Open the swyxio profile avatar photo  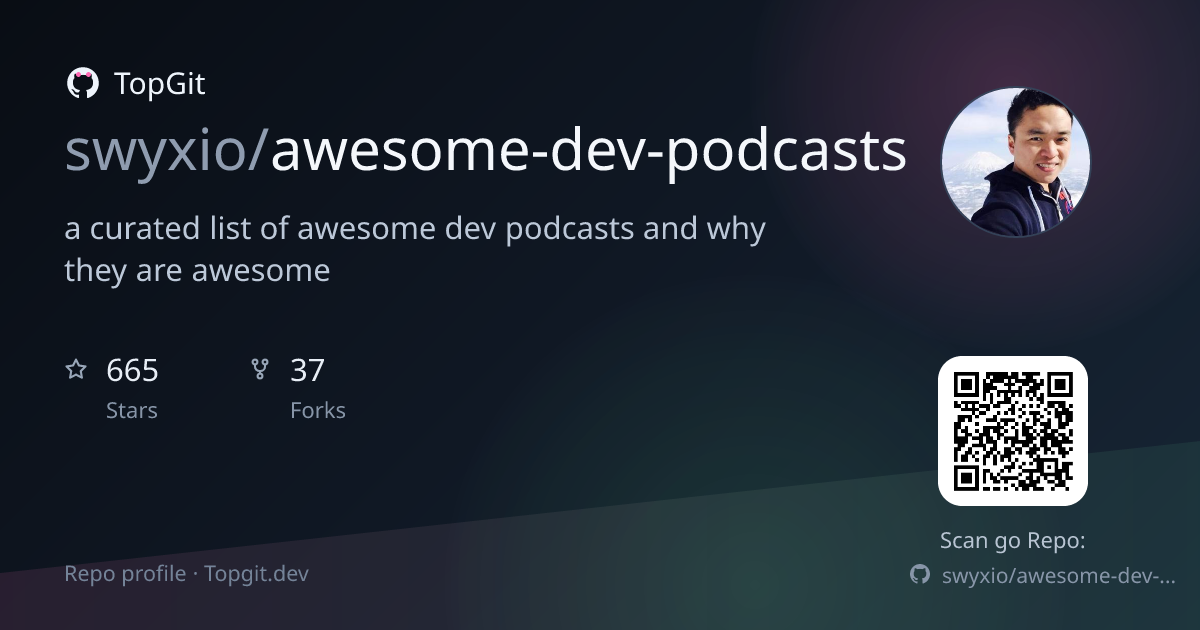coord(1016,162)
